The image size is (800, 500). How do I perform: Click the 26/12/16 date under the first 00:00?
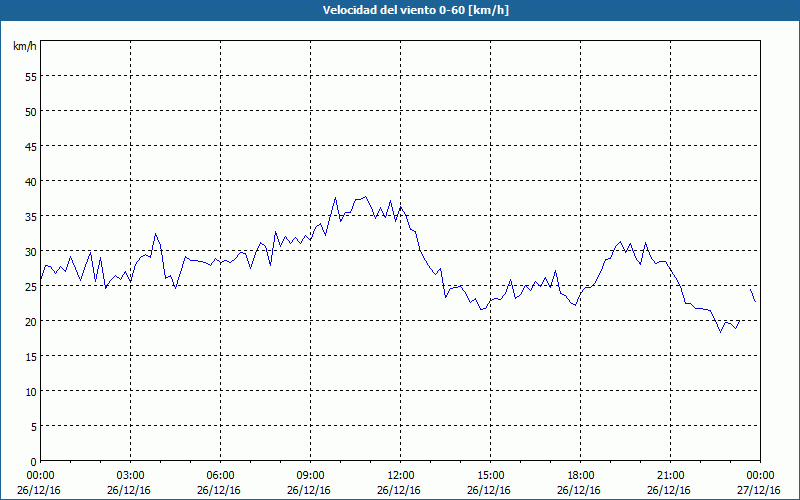[x=39, y=490]
